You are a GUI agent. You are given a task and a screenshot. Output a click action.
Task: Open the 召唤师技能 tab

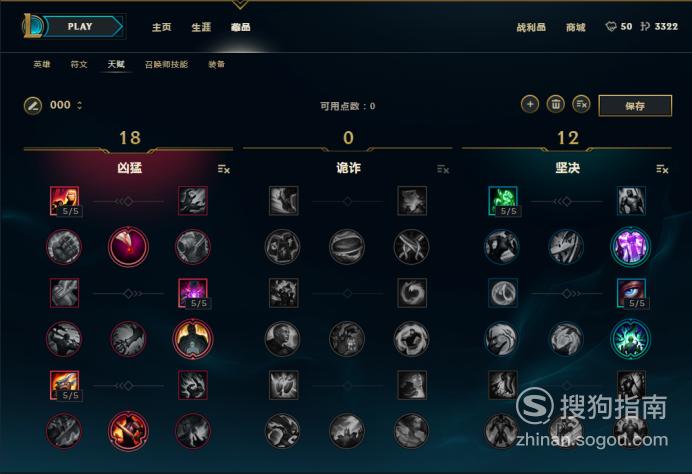point(166,64)
